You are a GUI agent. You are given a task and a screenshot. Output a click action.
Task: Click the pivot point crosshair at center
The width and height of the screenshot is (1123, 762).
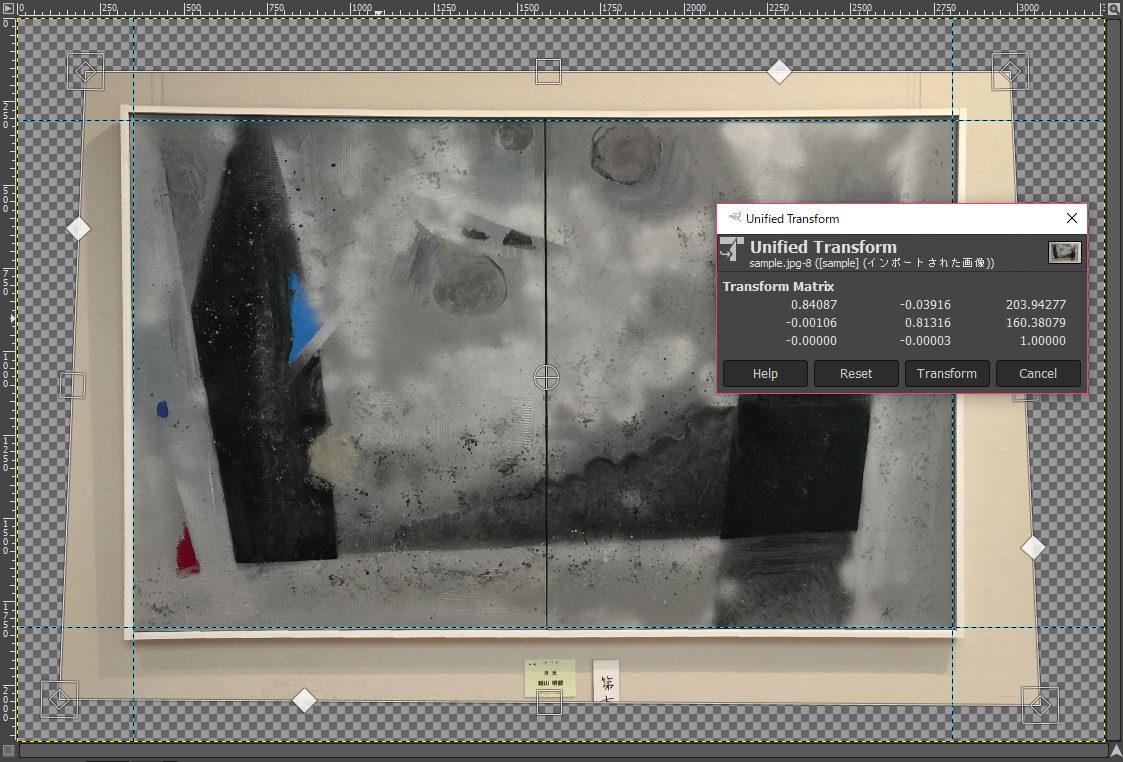coord(546,377)
